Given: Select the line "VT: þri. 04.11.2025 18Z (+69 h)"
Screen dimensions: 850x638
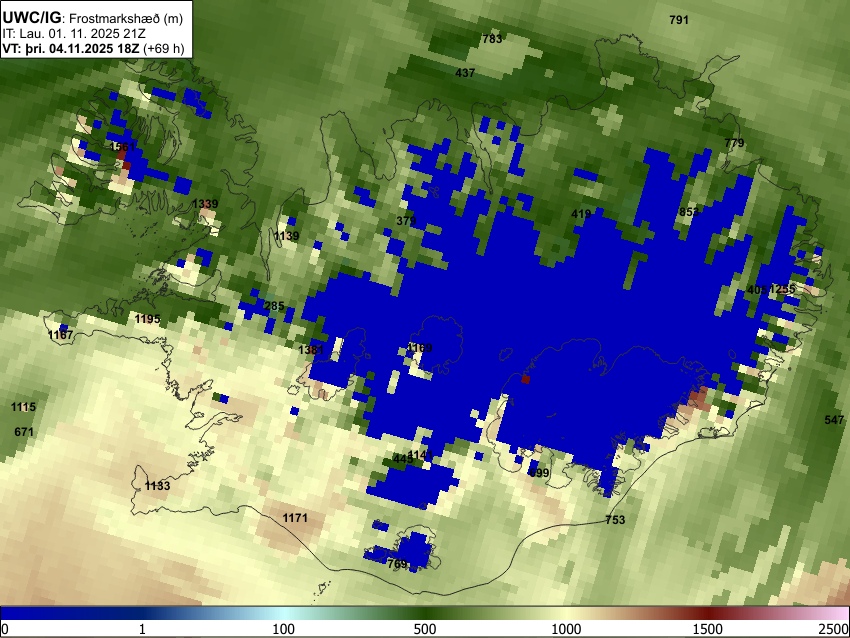Looking at the screenshot, I should (x=93, y=48).
